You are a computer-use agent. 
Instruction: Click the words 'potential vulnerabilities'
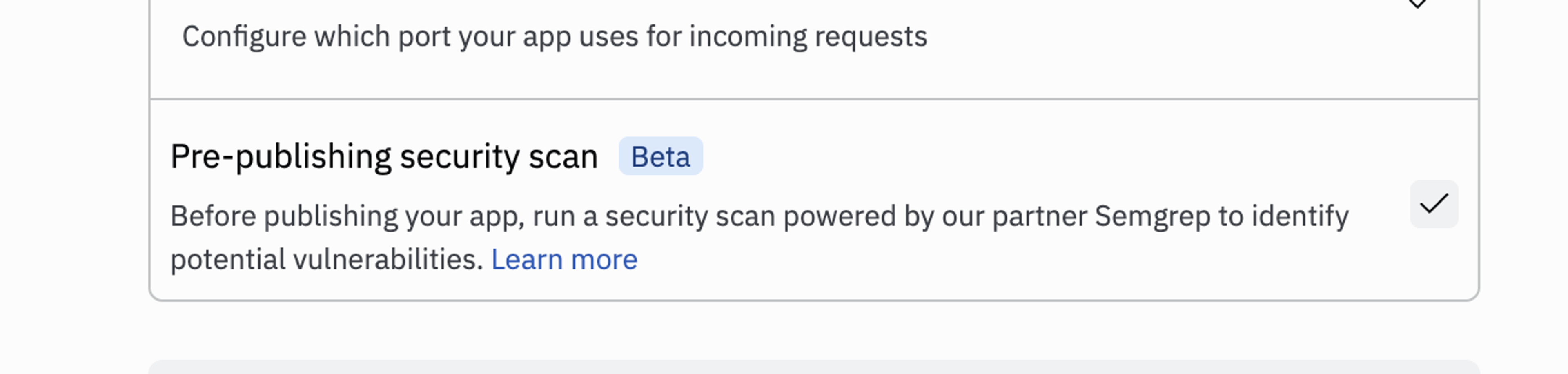click(x=326, y=260)
